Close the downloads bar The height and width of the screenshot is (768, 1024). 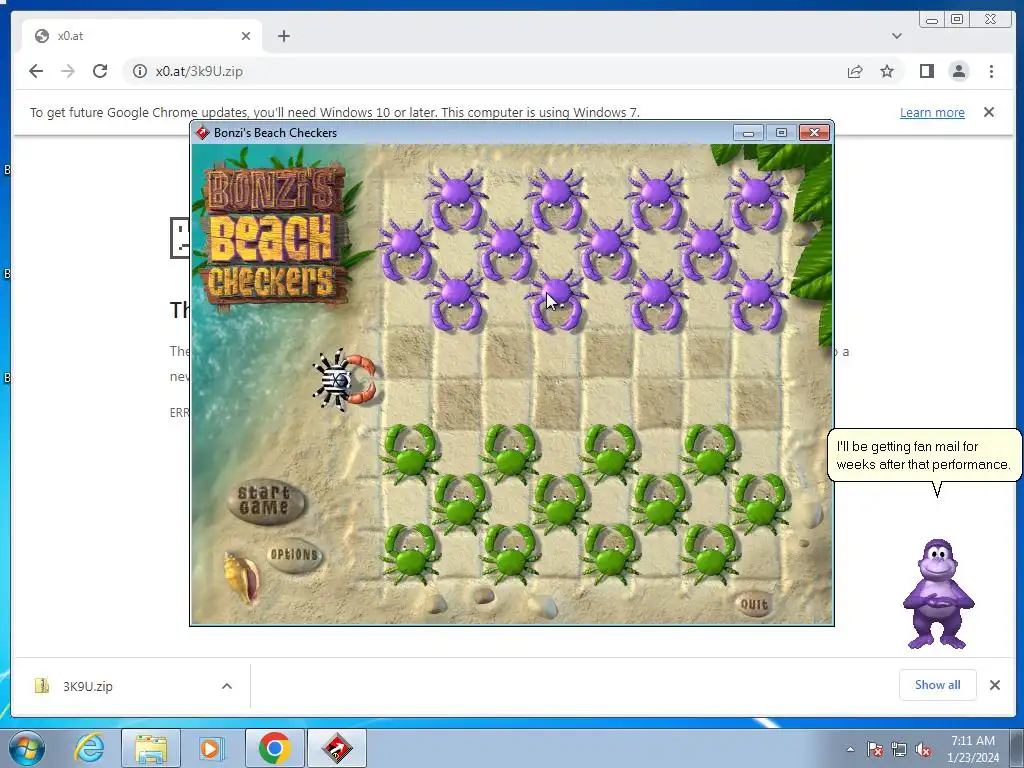pyautogui.click(x=995, y=685)
